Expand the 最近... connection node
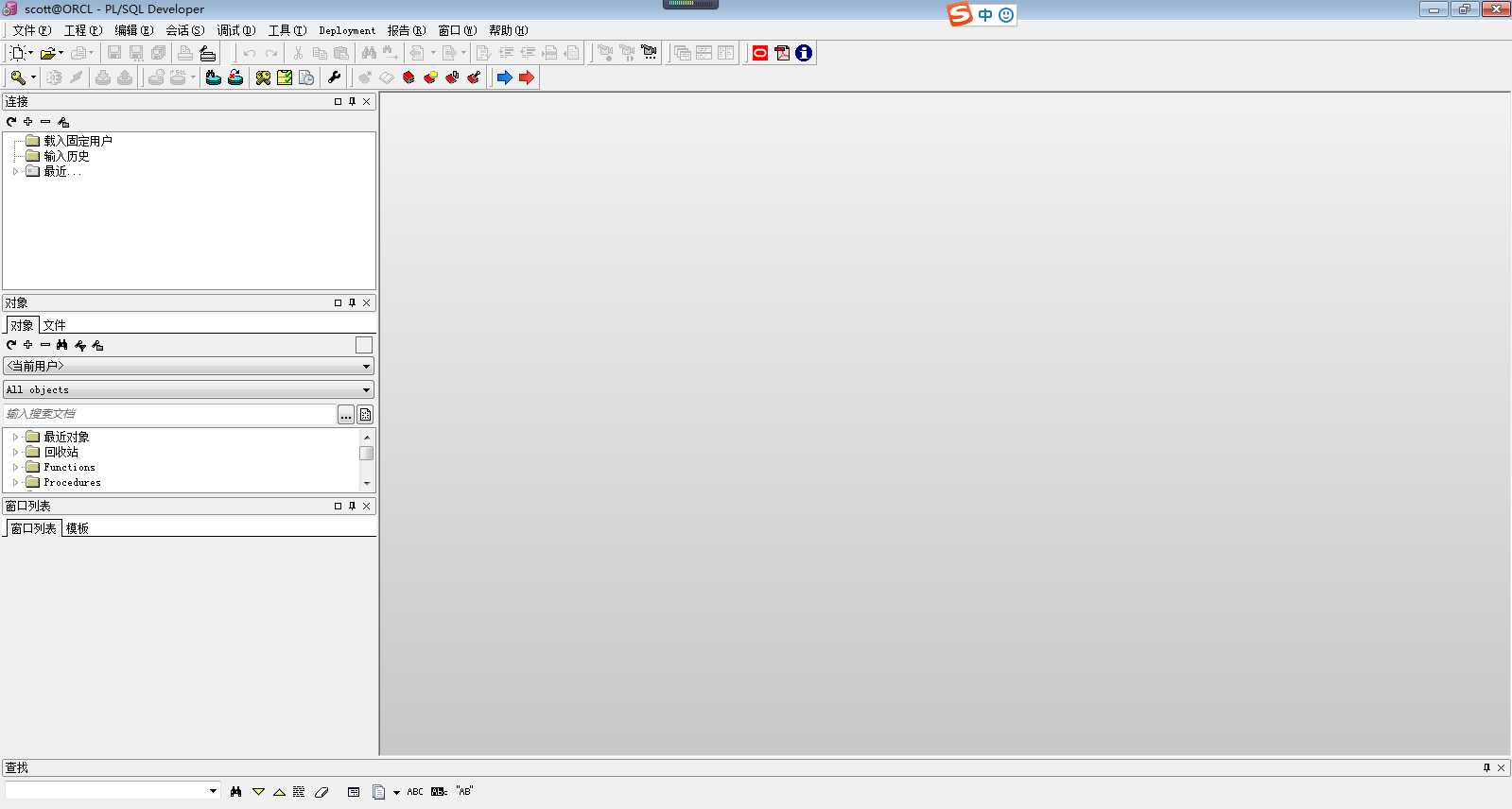 click(x=15, y=171)
